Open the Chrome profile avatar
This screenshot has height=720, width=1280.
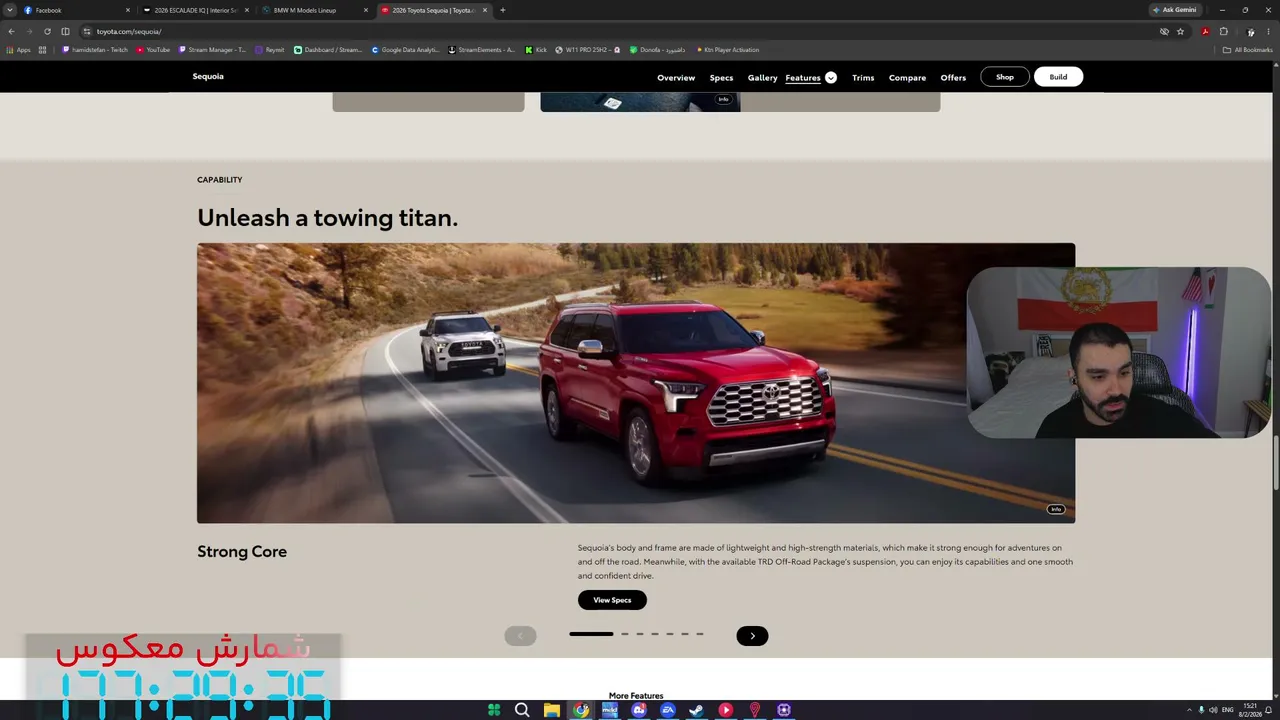1250,31
